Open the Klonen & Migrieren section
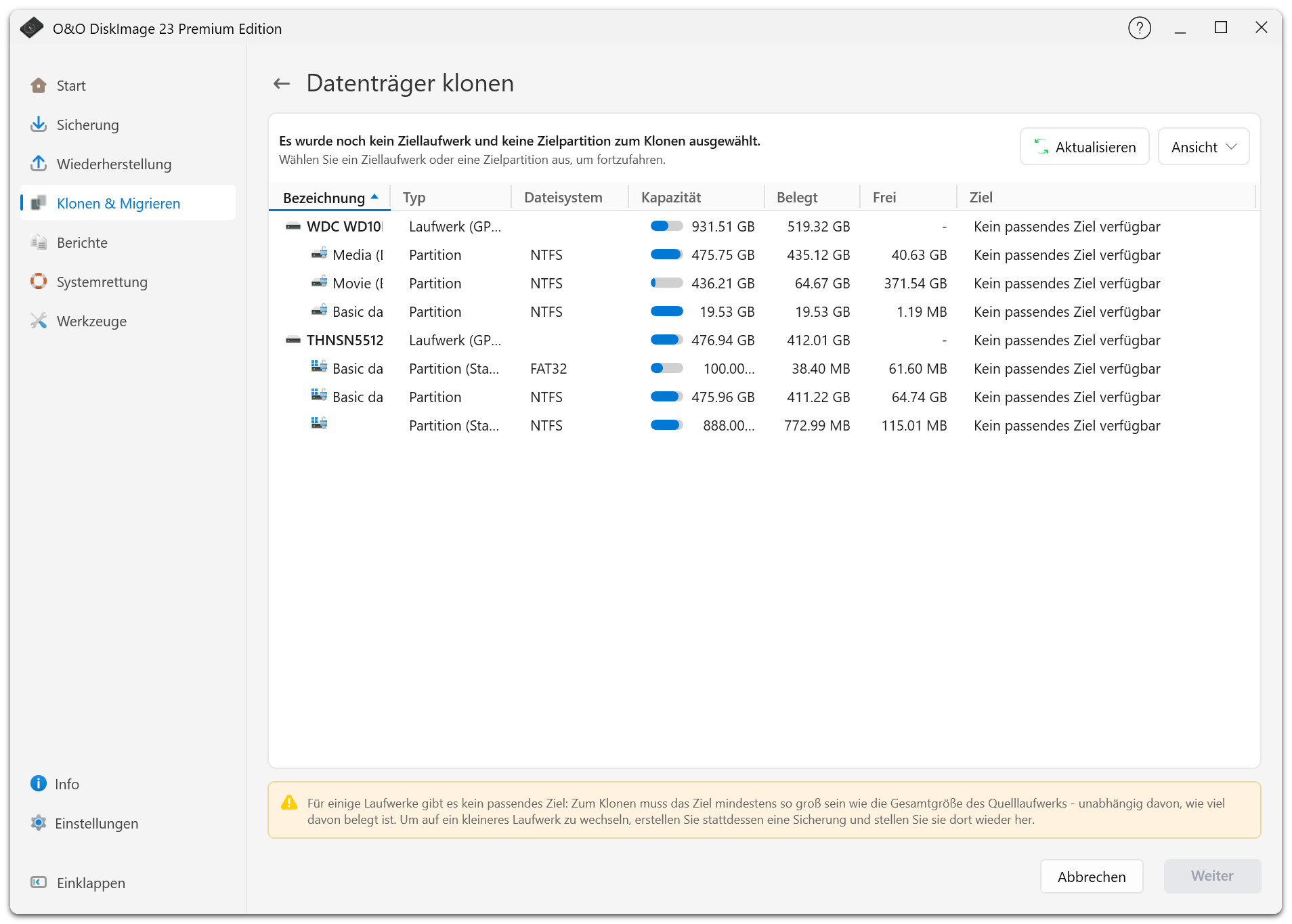 tap(128, 203)
